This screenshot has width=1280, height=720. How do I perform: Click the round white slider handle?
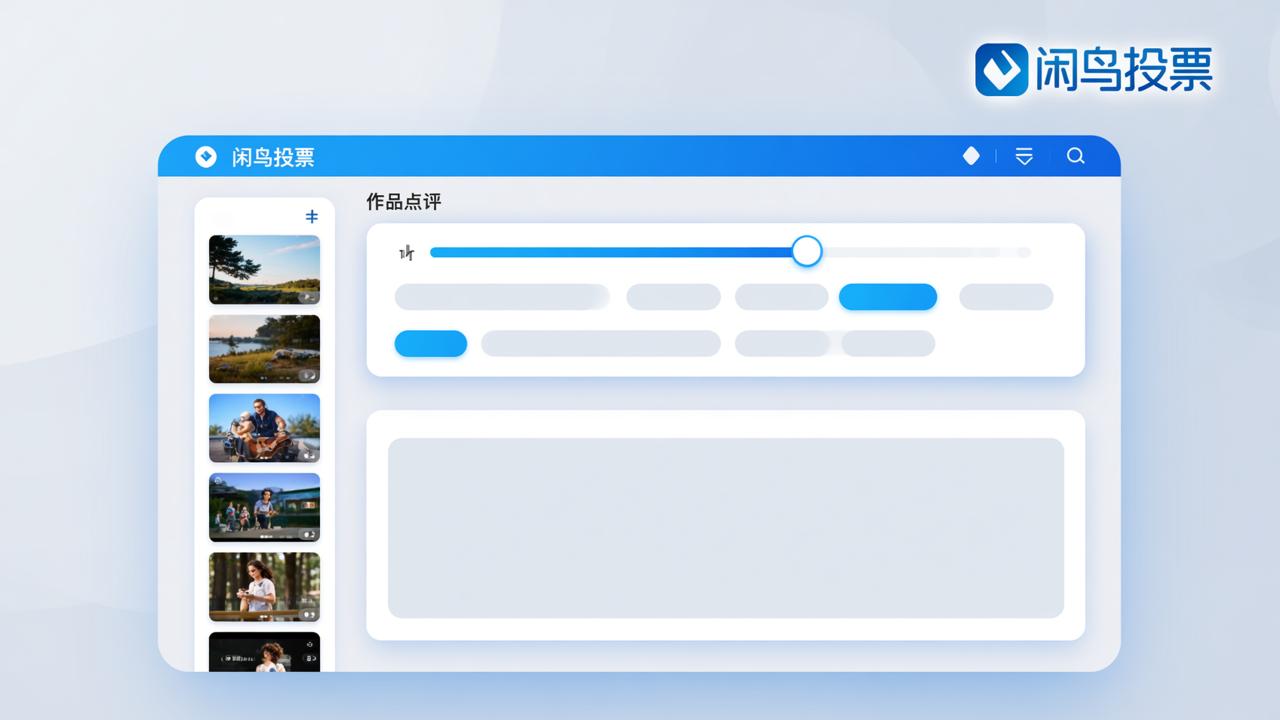(807, 251)
